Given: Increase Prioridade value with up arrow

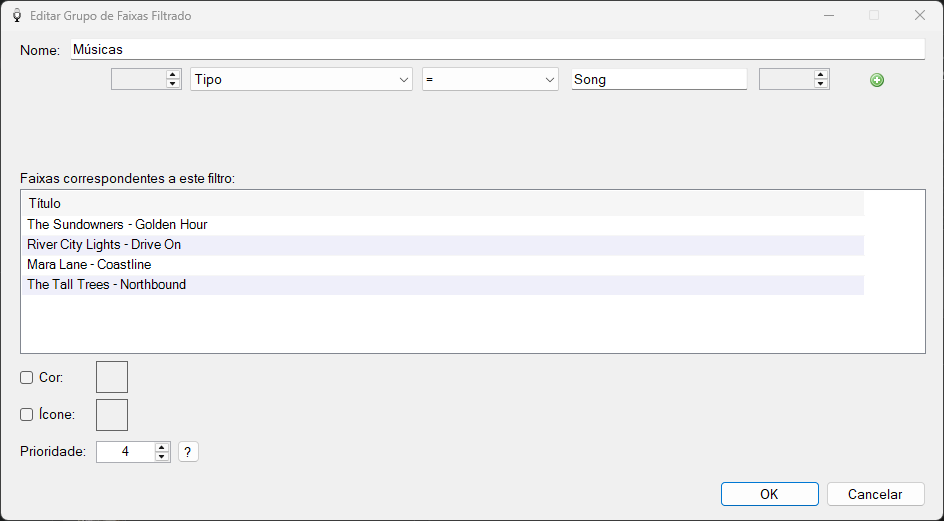Looking at the screenshot, I should [161, 448].
